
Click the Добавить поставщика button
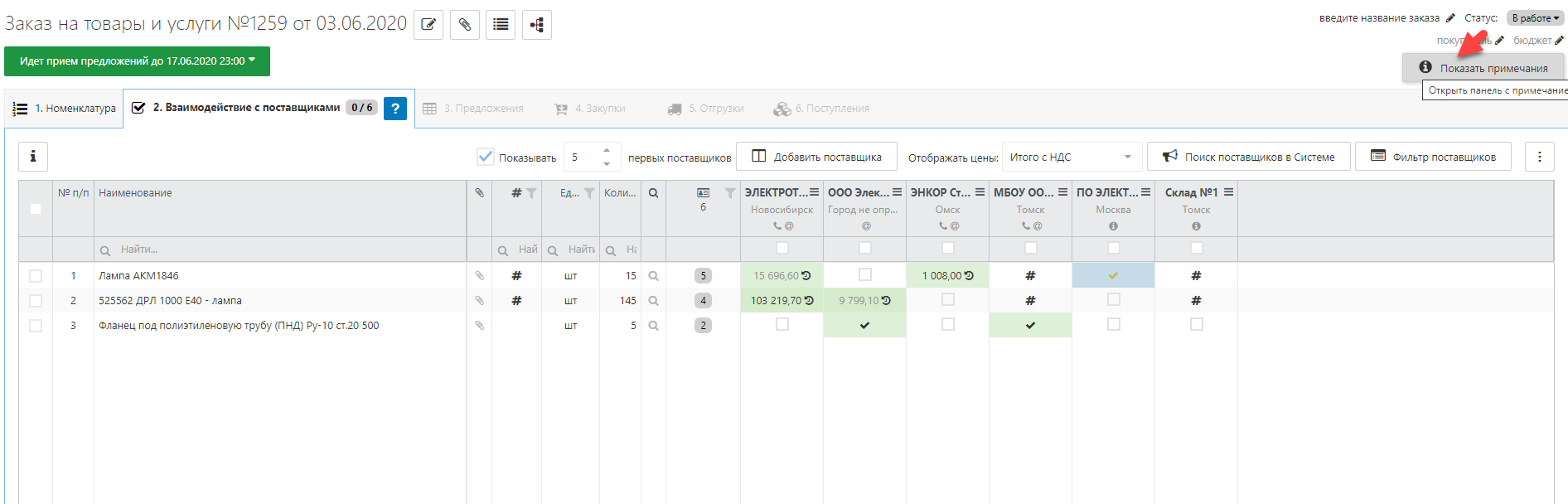click(x=816, y=157)
